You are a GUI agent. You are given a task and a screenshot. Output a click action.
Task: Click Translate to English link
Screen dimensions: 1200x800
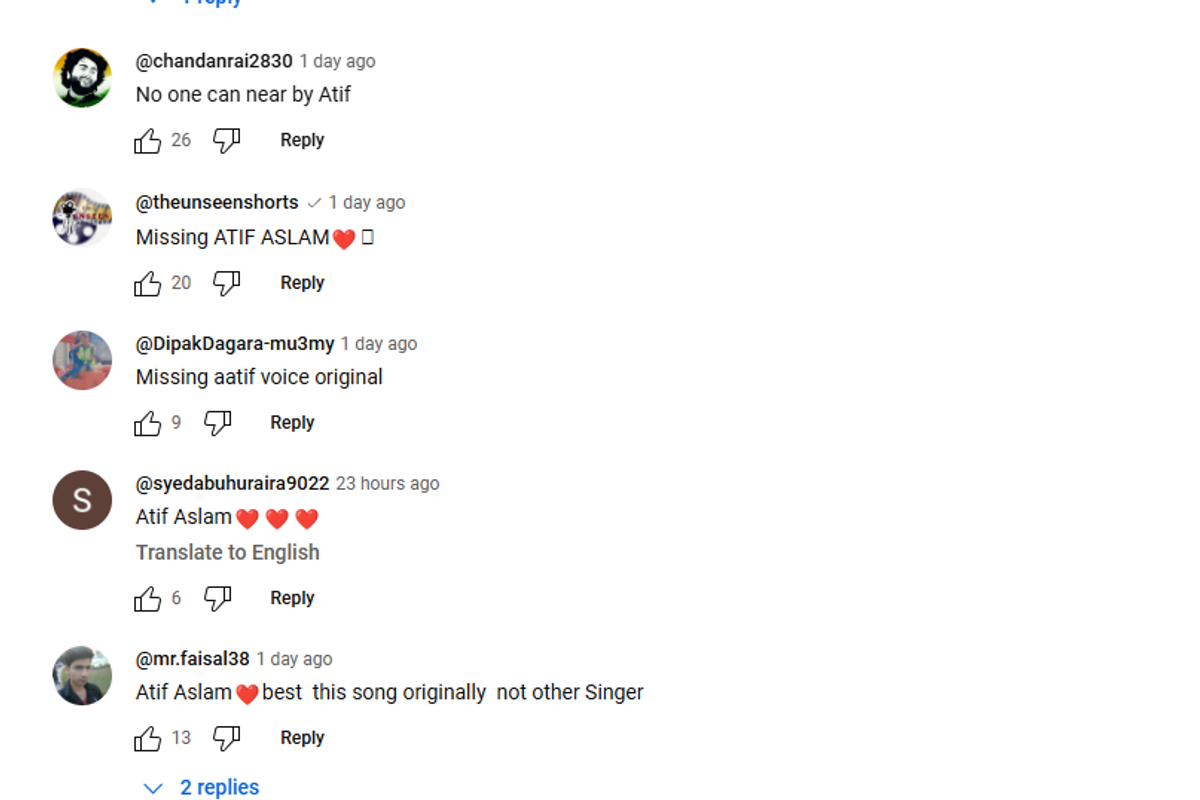pyautogui.click(x=228, y=553)
